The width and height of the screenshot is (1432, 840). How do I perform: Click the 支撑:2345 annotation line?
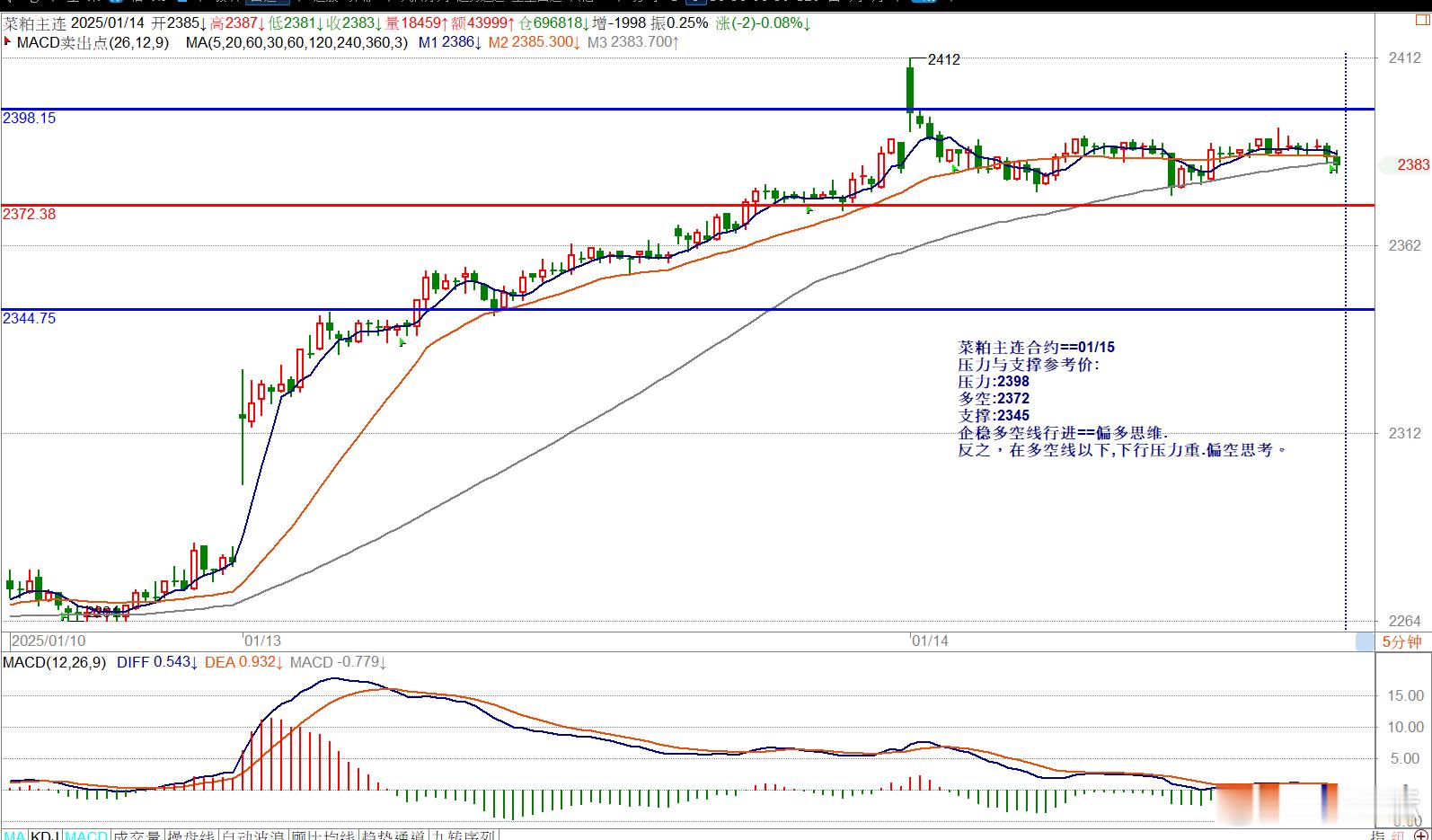coord(994,415)
